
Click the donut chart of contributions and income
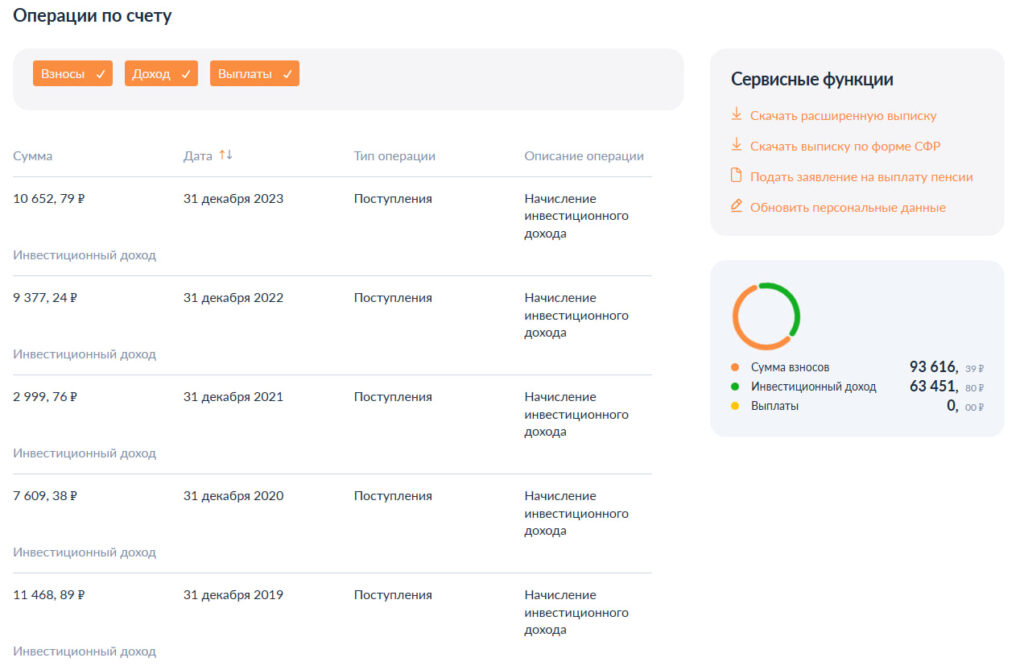coord(767,316)
